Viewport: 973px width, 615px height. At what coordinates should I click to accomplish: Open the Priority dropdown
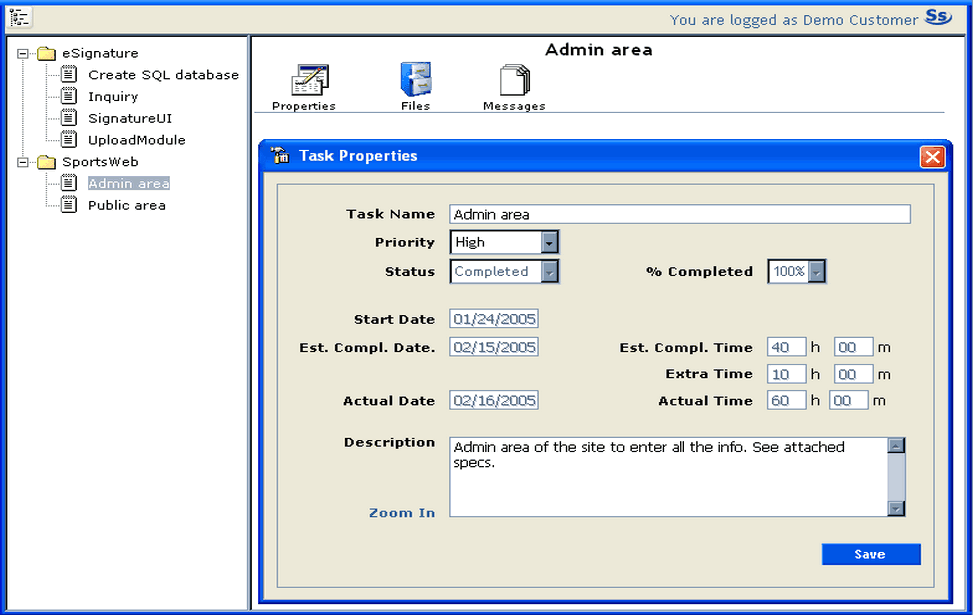549,241
